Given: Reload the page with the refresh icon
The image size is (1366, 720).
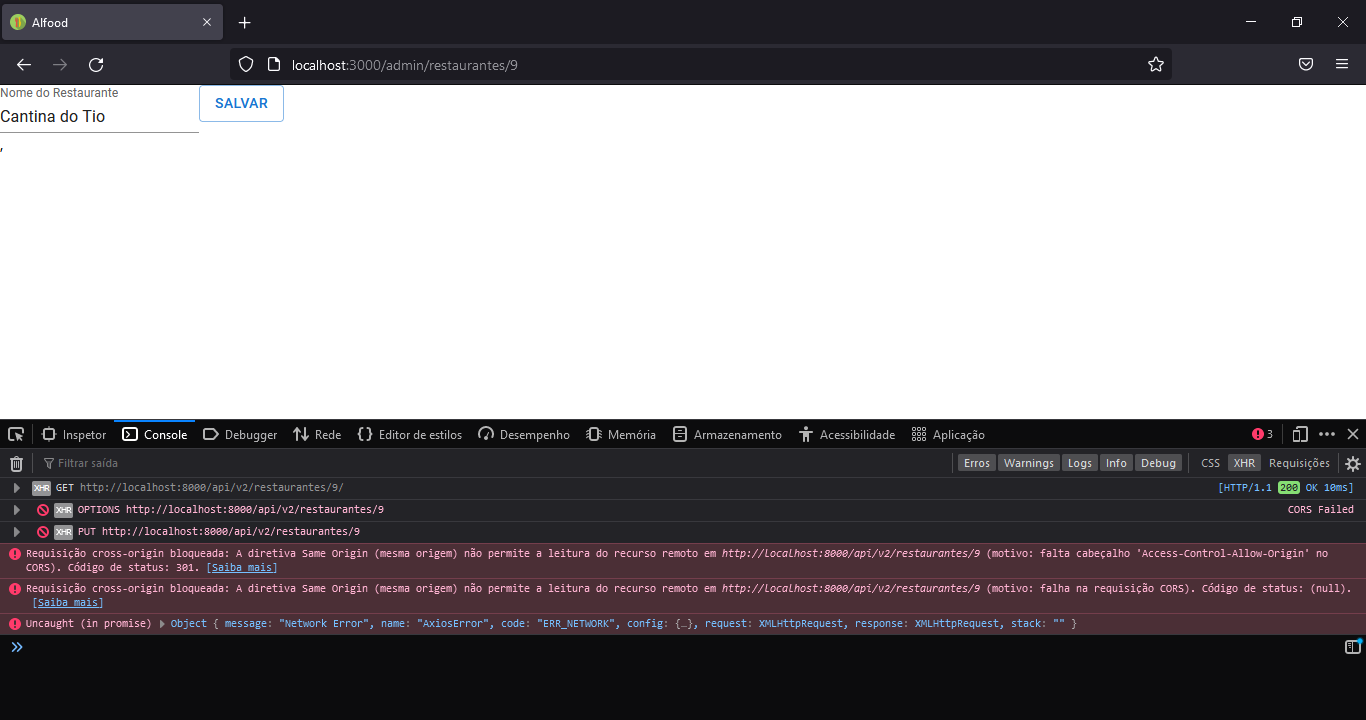Looking at the screenshot, I should pos(96,65).
